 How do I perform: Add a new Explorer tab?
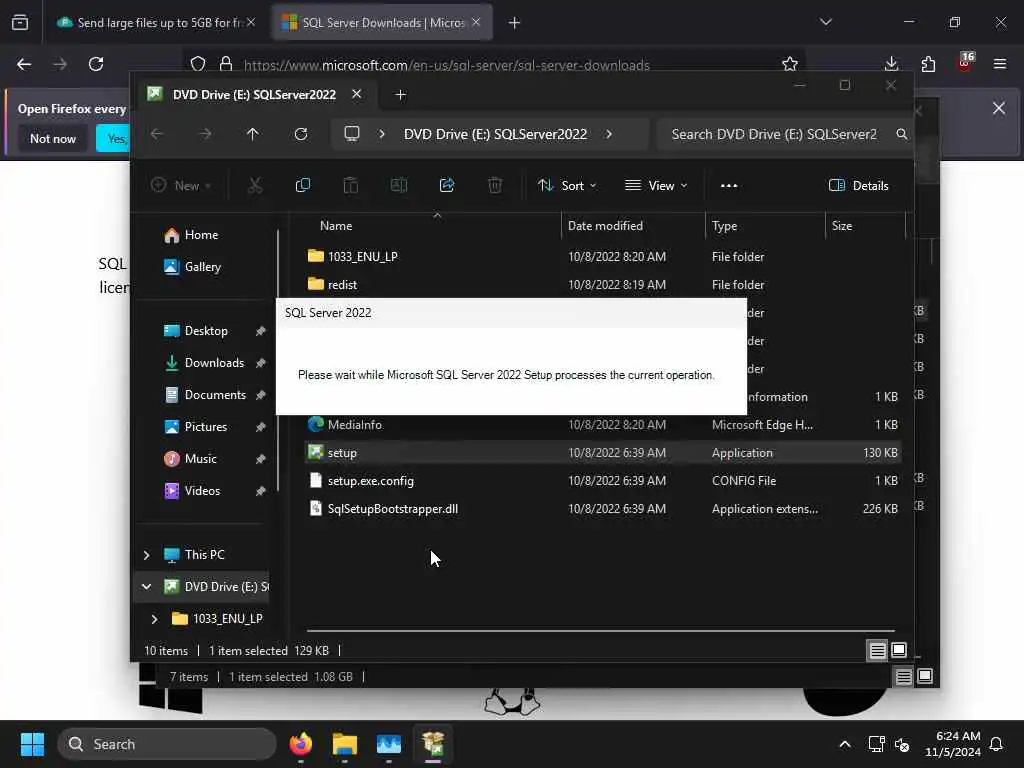(x=400, y=95)
